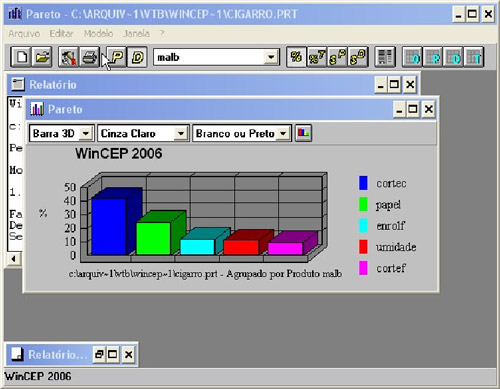Screen dimensions: 500x389
Task: Click the $D toolbar icon
Action: 358,57
